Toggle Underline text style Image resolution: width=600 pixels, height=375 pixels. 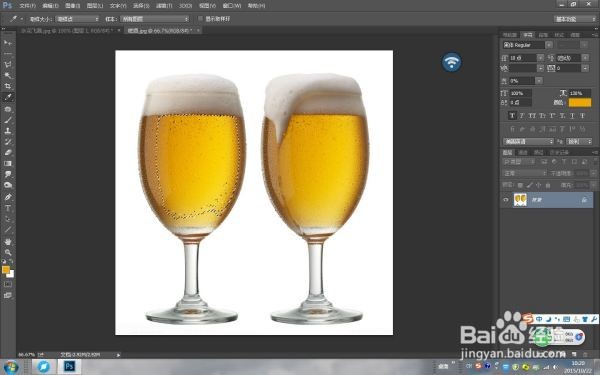572,116
